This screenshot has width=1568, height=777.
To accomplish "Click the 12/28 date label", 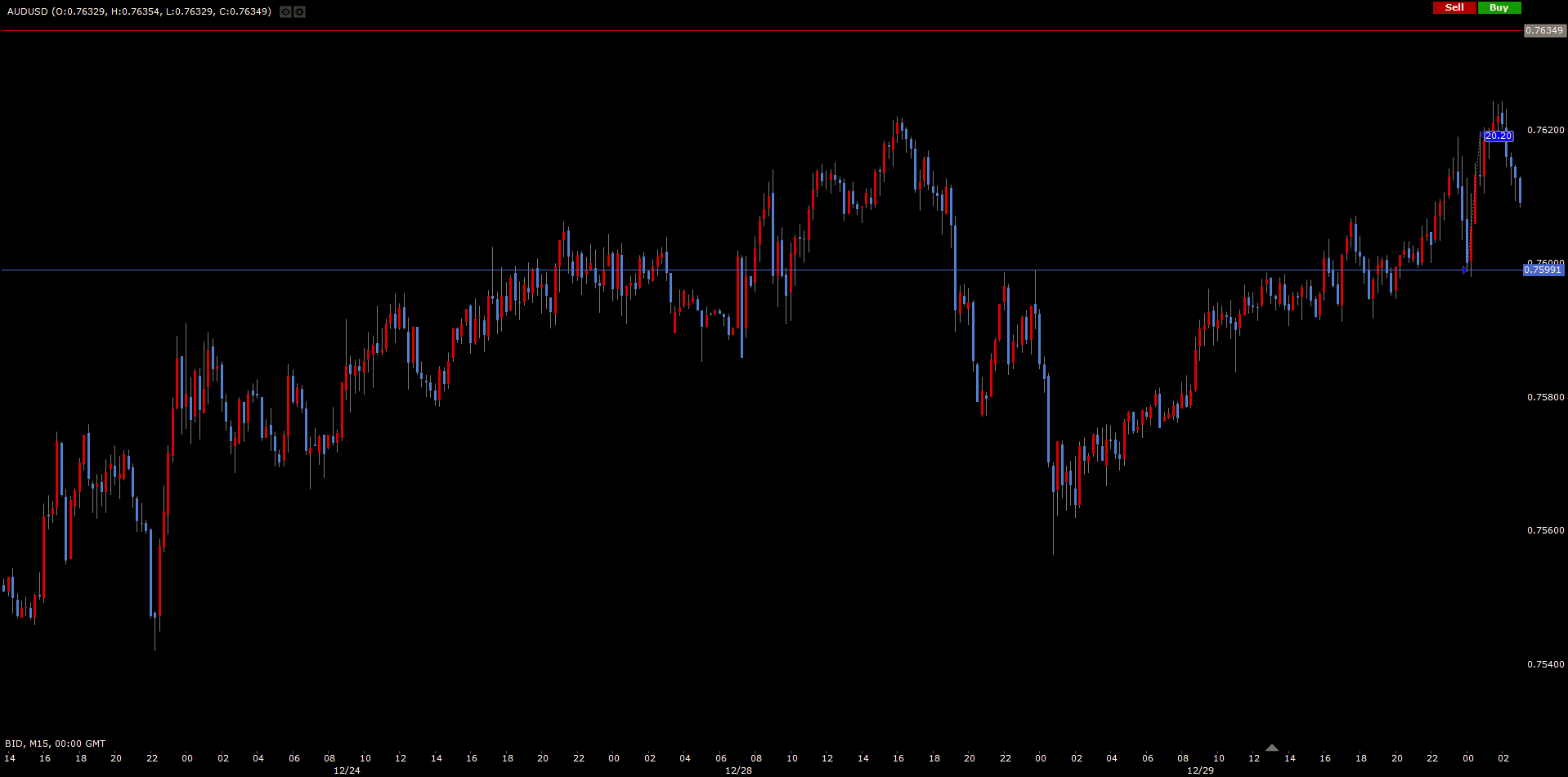I will pos(738,770).
